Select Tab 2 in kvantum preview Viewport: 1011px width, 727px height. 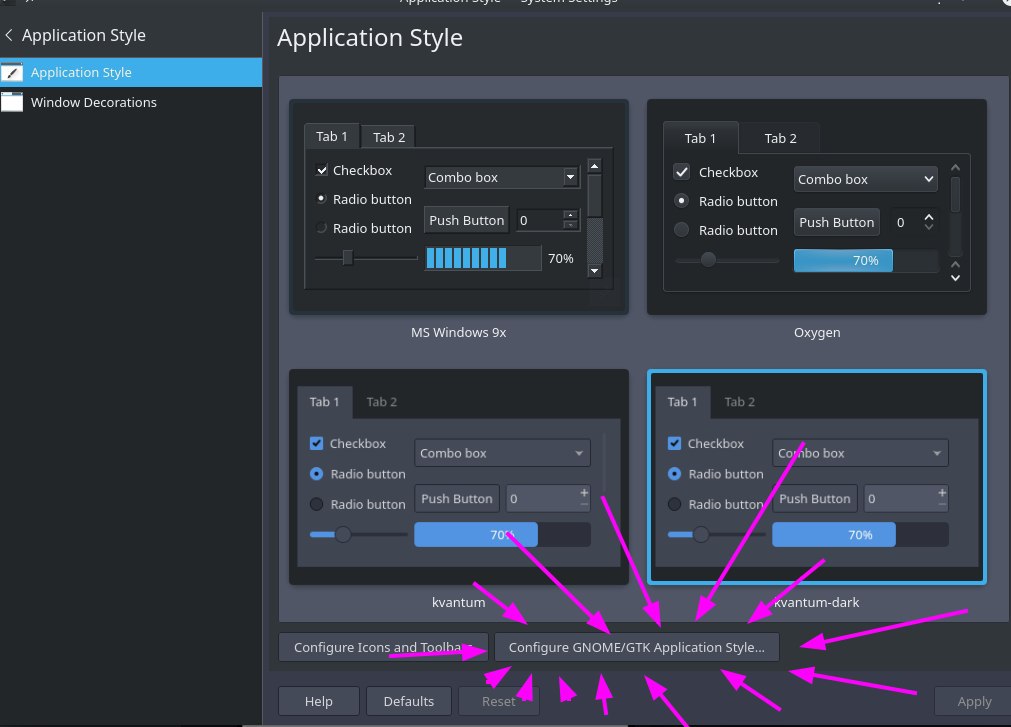click(x=382, y=402)
